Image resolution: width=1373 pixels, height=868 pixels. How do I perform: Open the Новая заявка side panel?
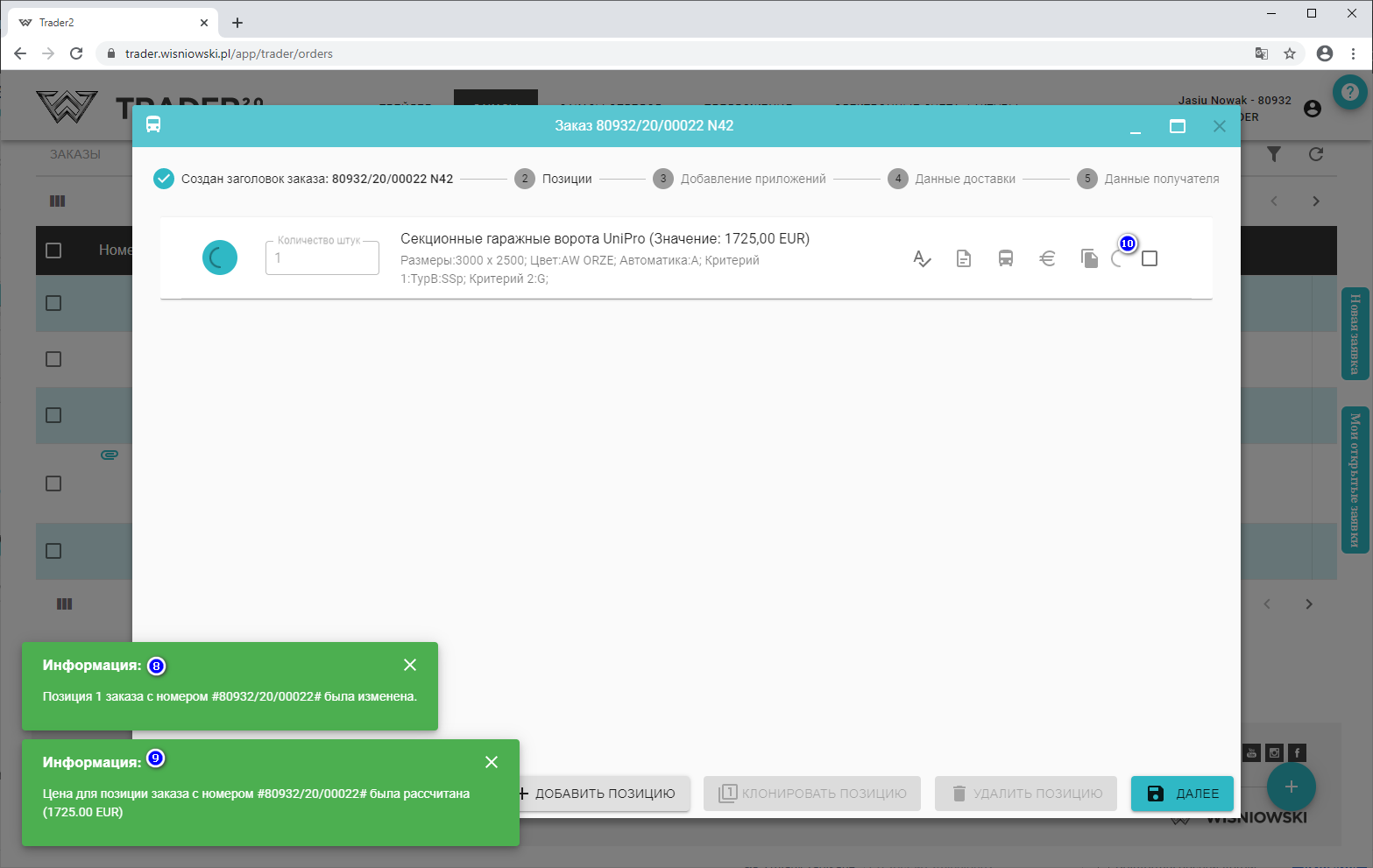1355,334
